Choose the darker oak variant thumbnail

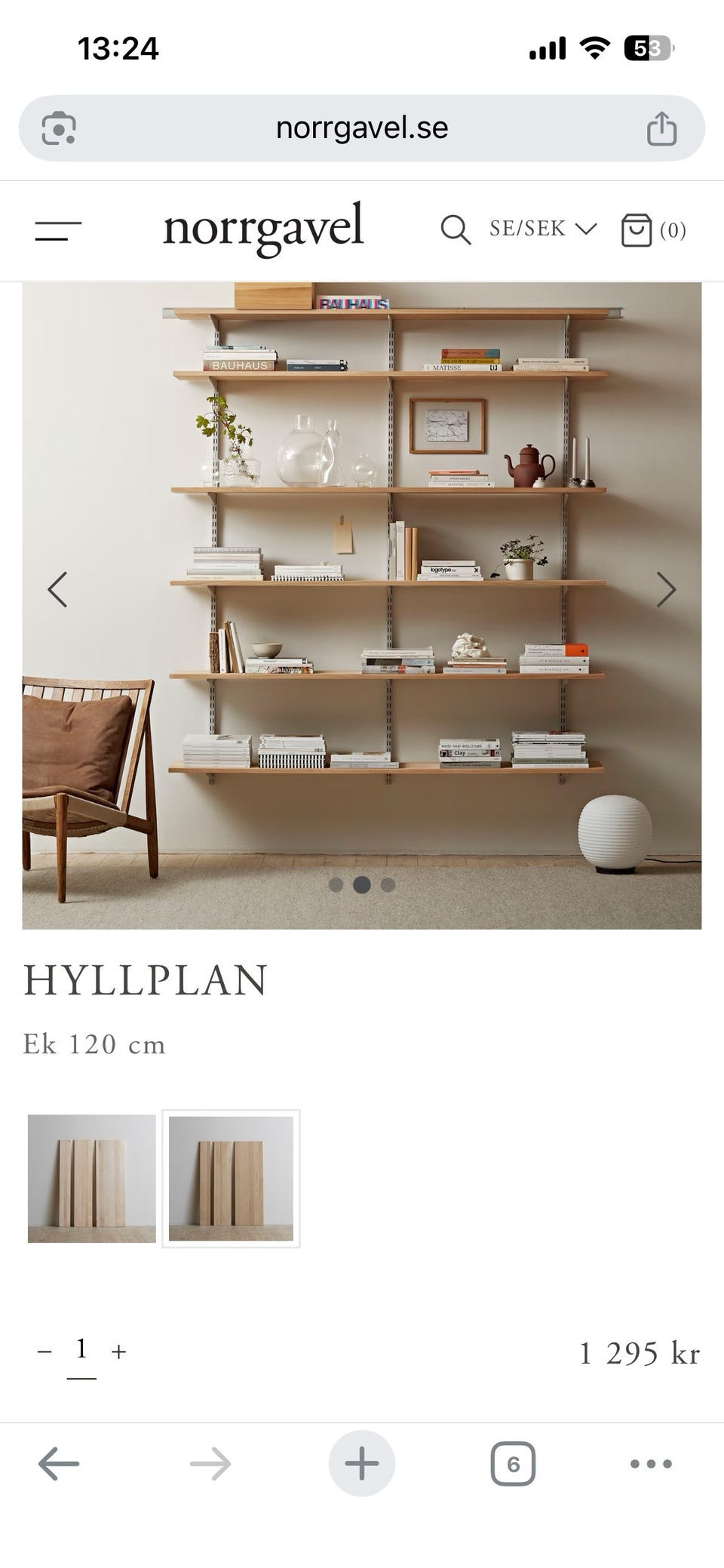231,1178
